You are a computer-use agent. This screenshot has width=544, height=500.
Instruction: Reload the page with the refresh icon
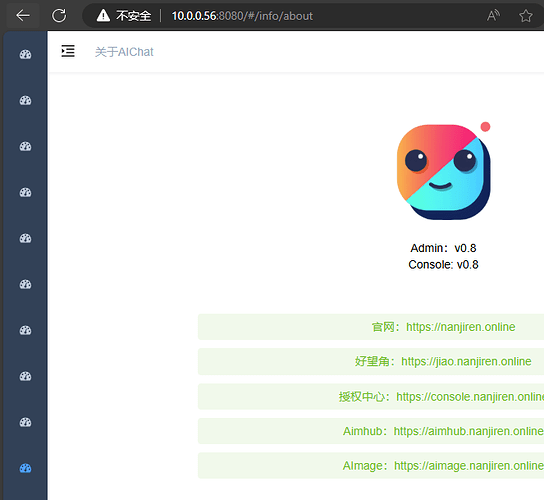[59, 16]
